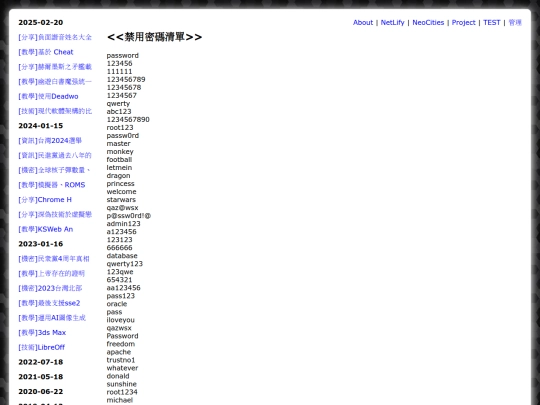
Task: Click the 'p@ssw0rd!@' list entry
Action: (x=129, y=216)
